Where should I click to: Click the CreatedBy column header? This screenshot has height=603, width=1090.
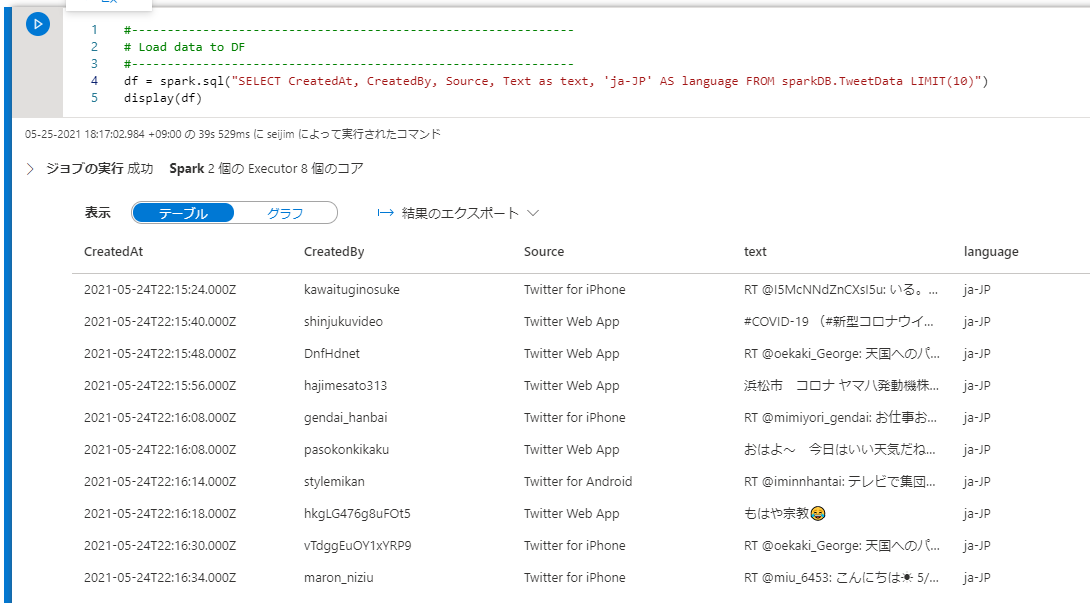(334, 252)
